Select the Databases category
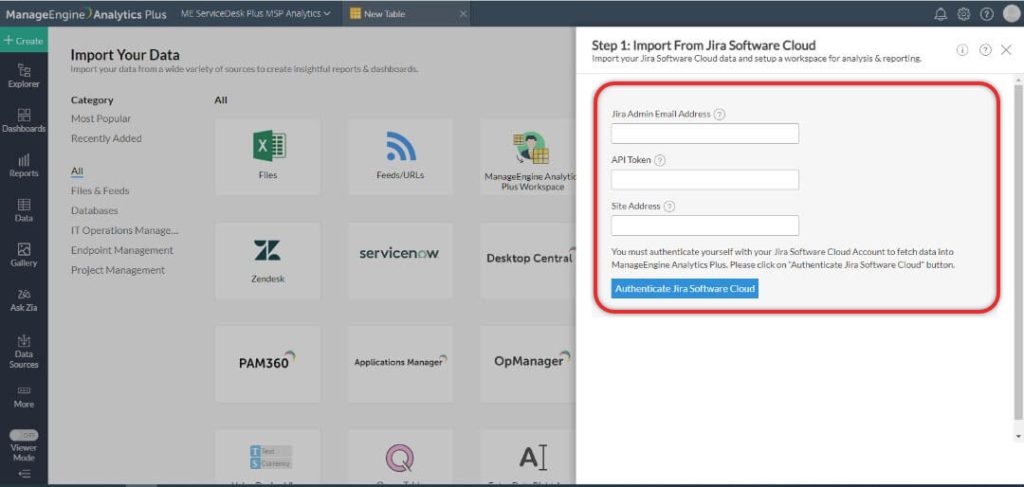Screen dimensions: 1024x487 [94, 211]
